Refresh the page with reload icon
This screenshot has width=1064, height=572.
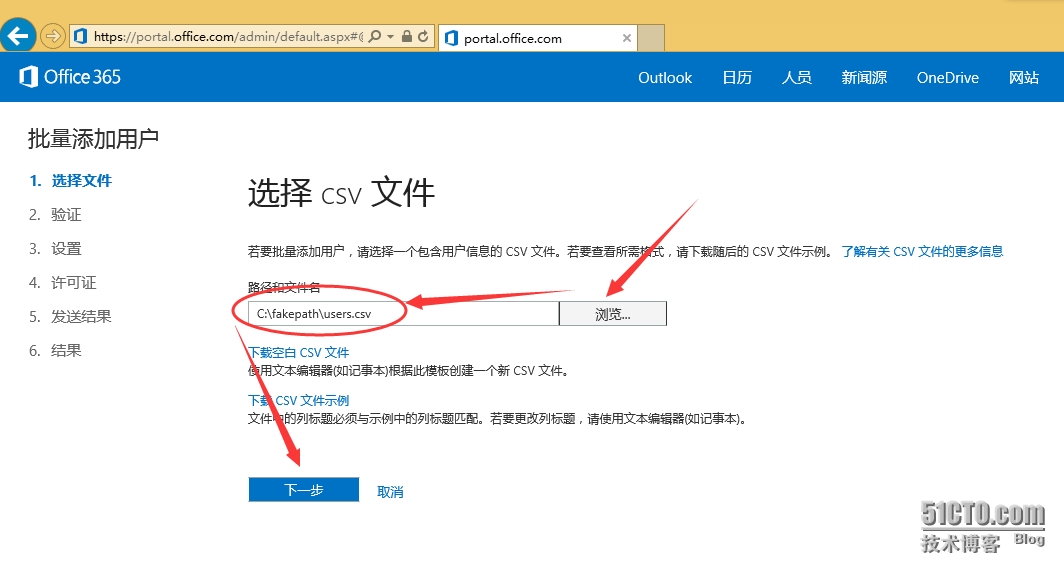click(x=423, y=37)
